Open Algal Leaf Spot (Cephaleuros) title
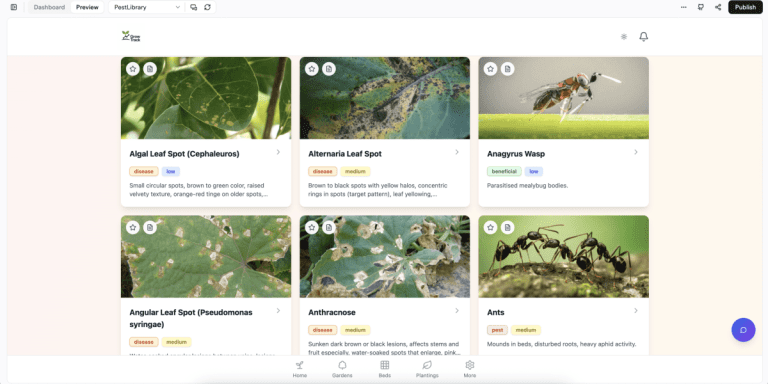 click(x=184, y=154)
